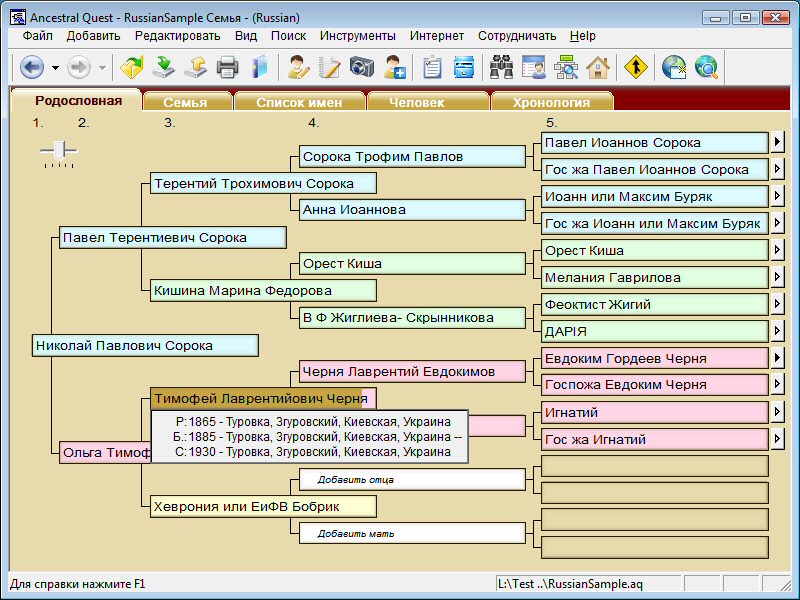
Task: Click the Добавить мать link
Action: [355, 534]
